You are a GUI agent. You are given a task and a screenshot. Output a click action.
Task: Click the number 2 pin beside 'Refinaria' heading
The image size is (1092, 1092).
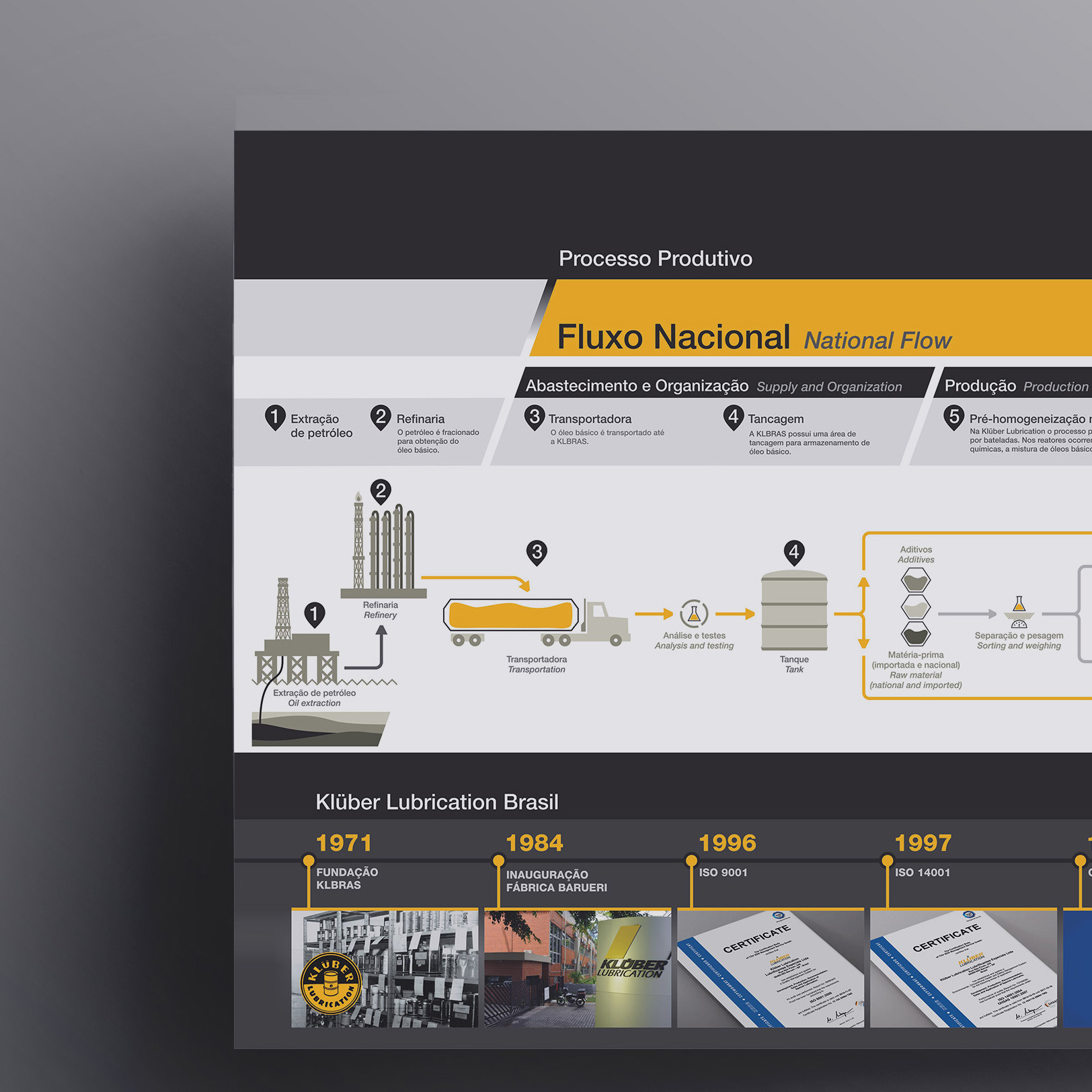tap(381, 418)
